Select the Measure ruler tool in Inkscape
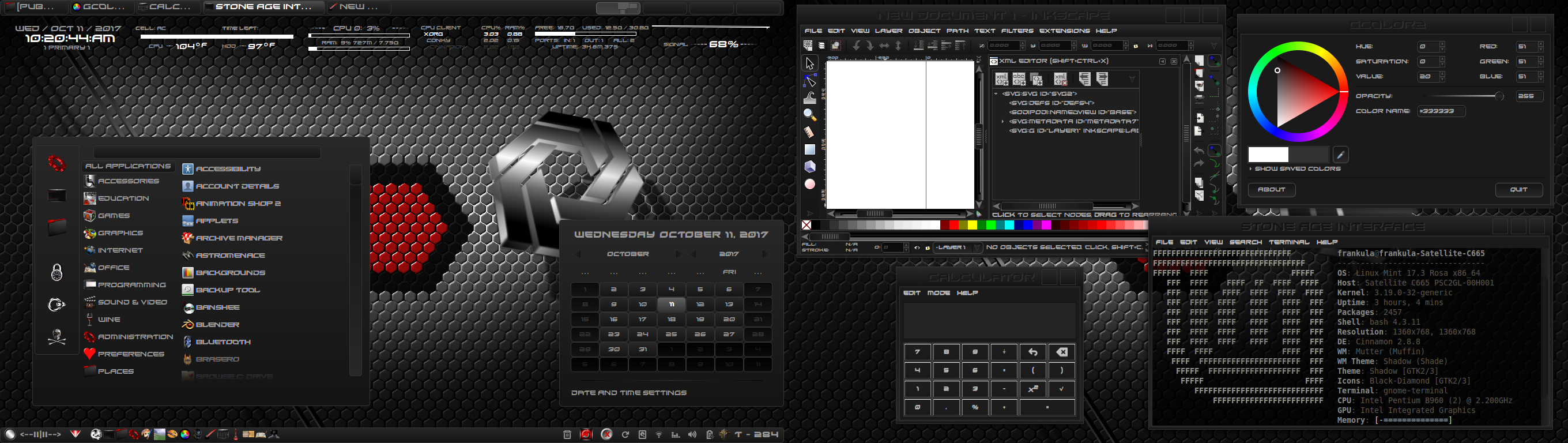1568x443 pixels. tap(809, 132)
